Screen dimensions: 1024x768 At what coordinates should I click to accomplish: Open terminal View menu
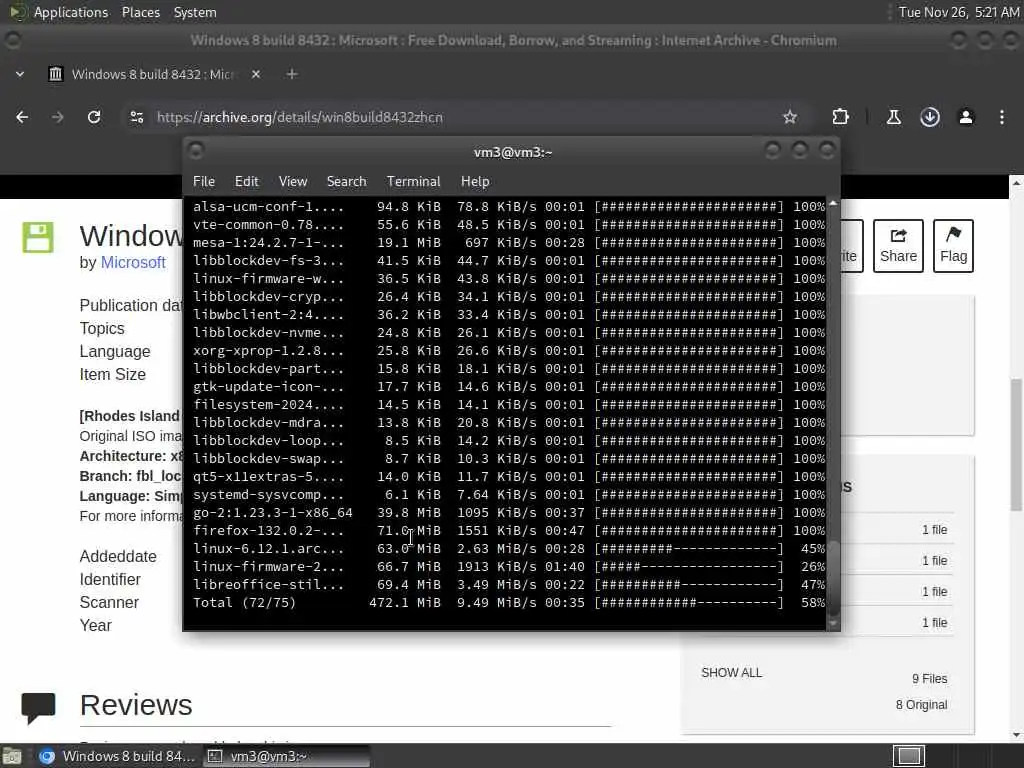[x=293, y=182]
